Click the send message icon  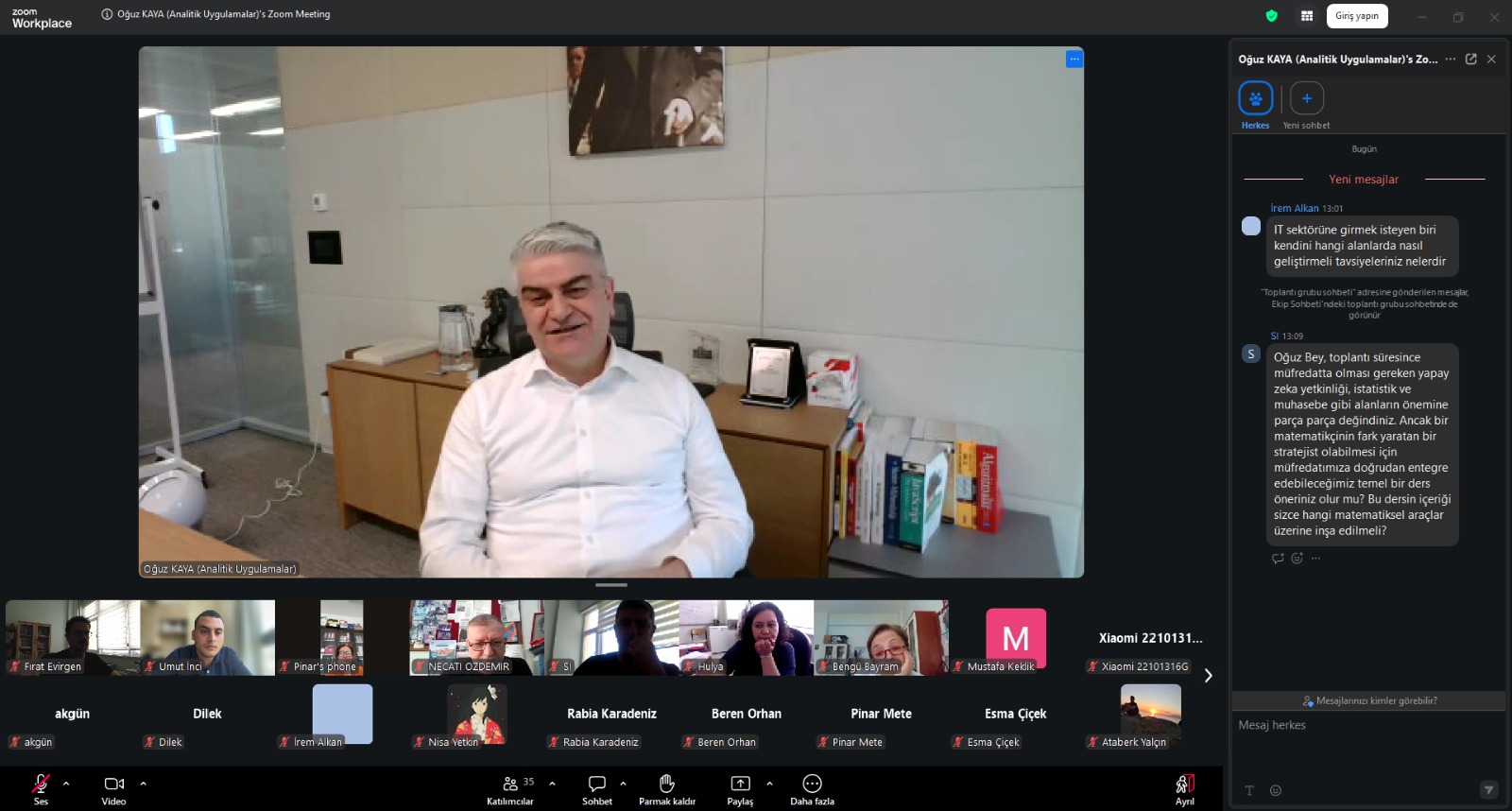coord(1489,790)
